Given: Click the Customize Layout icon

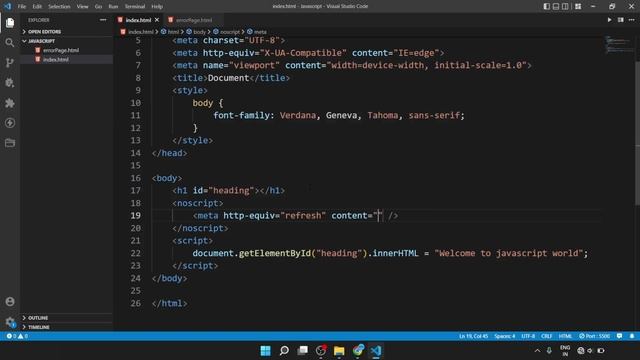Looking at the screenshot, I should tap(578, 6).
